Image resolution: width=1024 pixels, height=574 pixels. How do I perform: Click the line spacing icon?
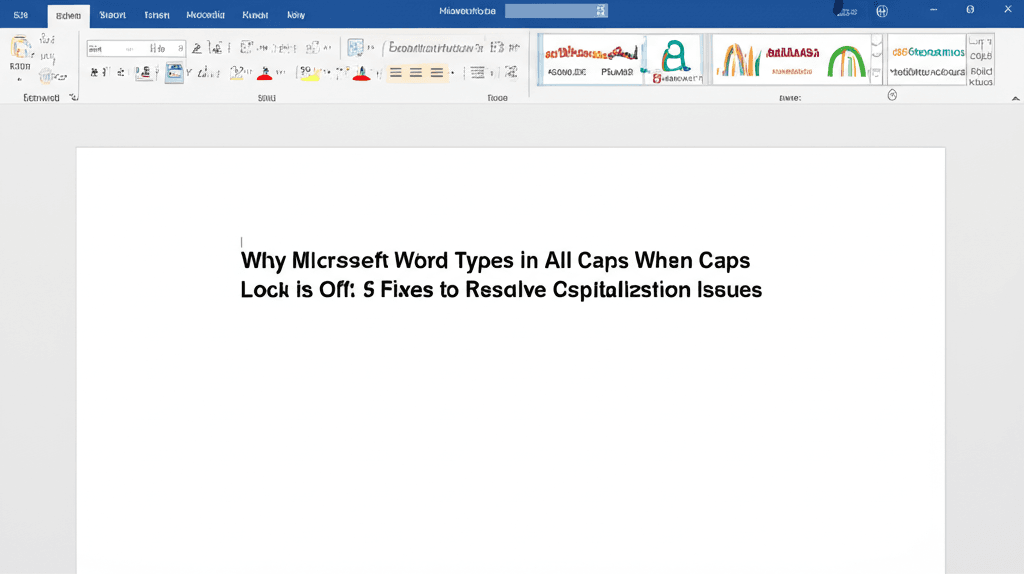(x=478, y=72)
